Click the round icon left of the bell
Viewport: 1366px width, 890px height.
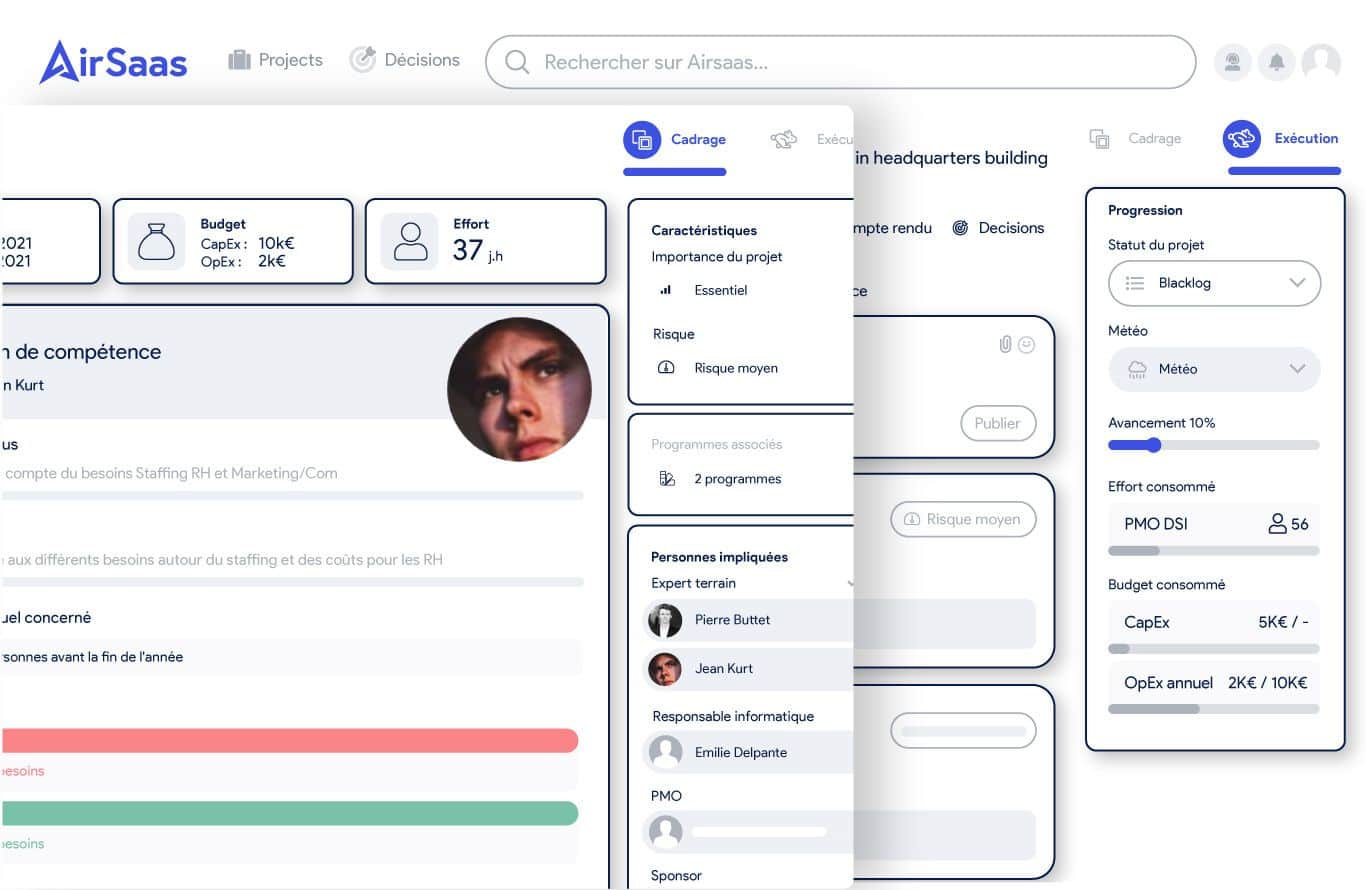point(1234,62)
